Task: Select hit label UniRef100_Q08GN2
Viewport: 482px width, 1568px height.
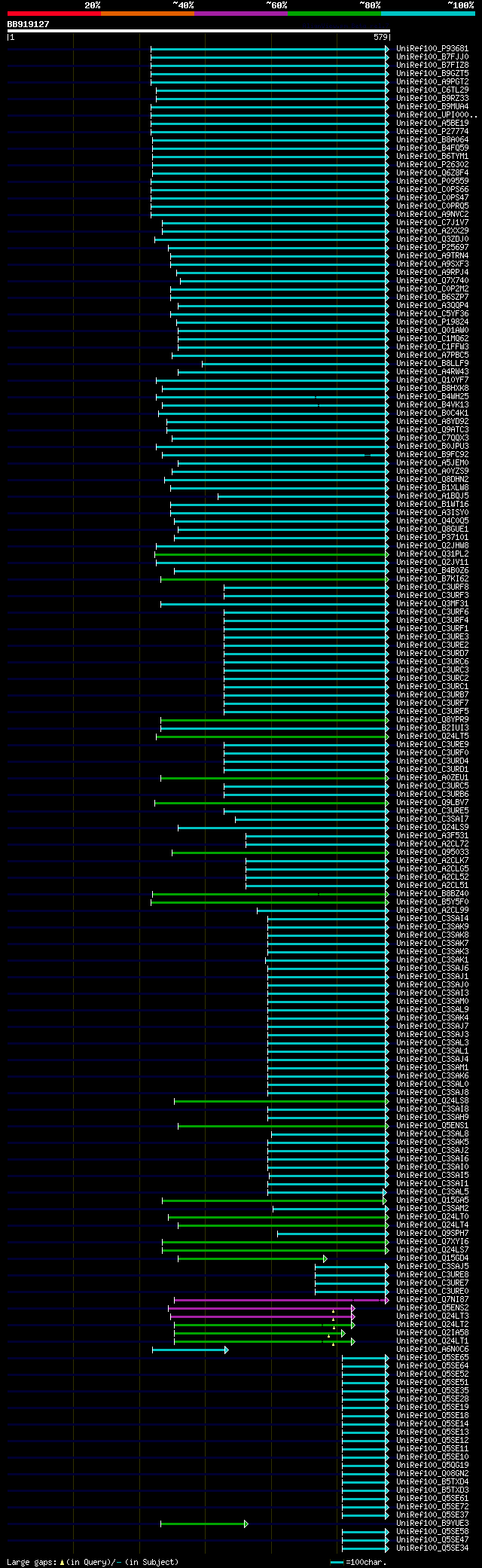Action: (432, 1474)
